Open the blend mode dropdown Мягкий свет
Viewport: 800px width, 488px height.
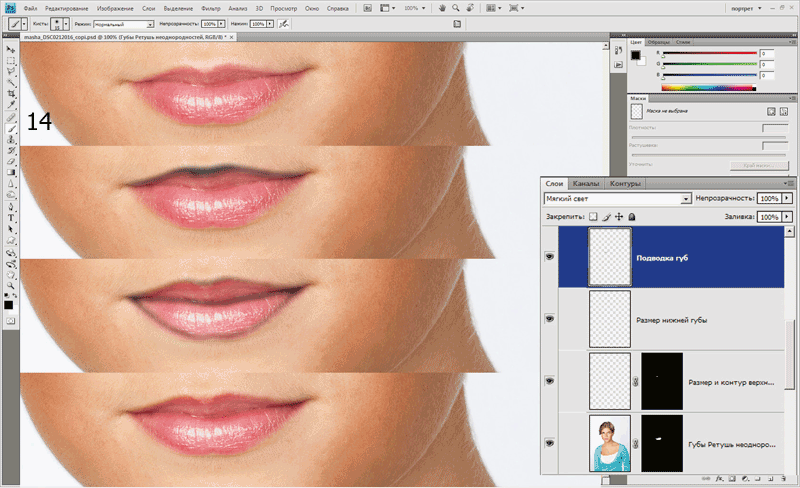coord(617,199)
